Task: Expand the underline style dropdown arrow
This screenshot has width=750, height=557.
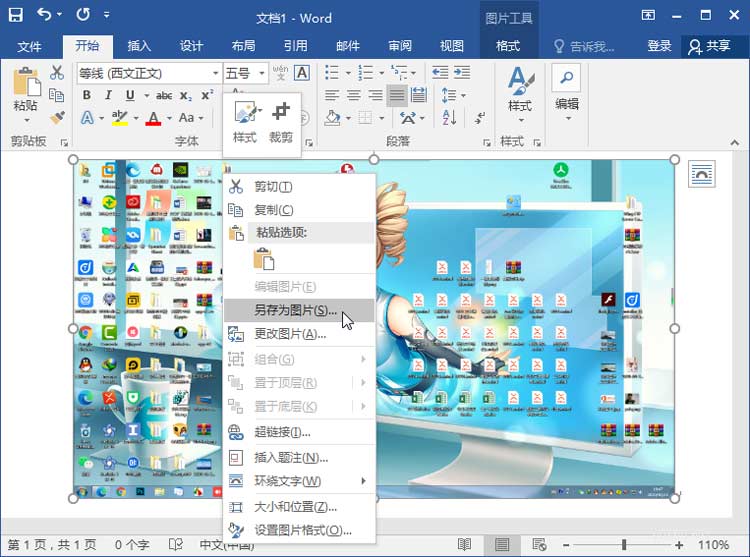Action: pos(146,96)
